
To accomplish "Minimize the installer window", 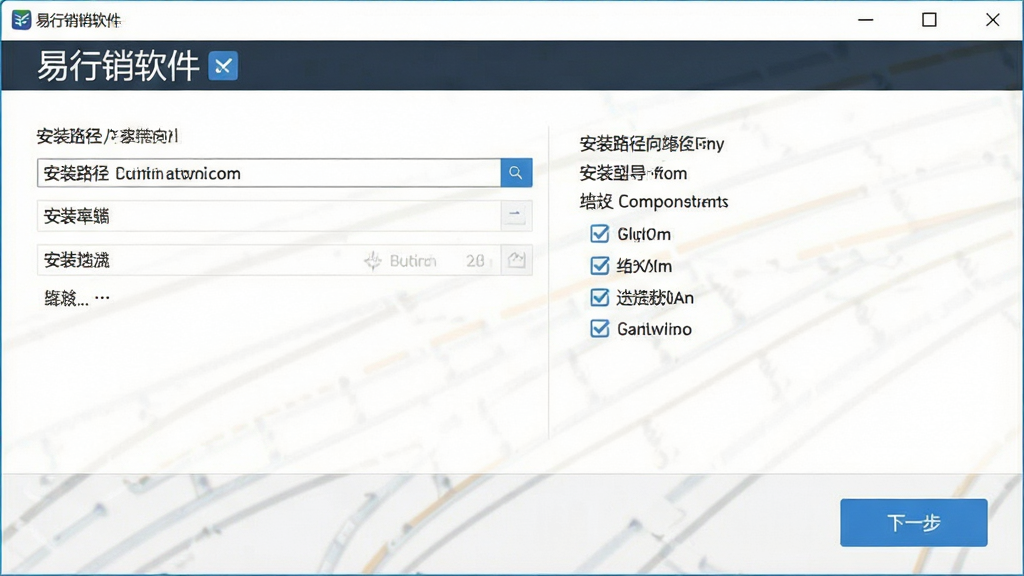I will click(x=866, y=20).
